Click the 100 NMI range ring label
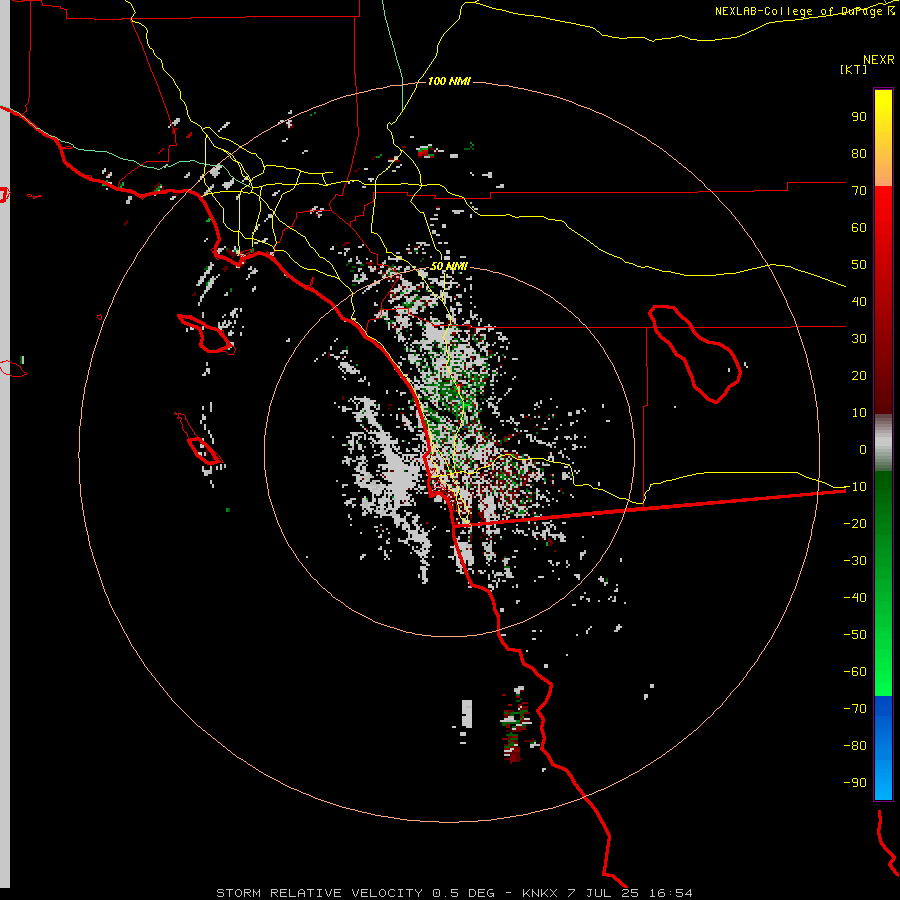This screenshot has height=900, width=900. click(x=449, y=81)
